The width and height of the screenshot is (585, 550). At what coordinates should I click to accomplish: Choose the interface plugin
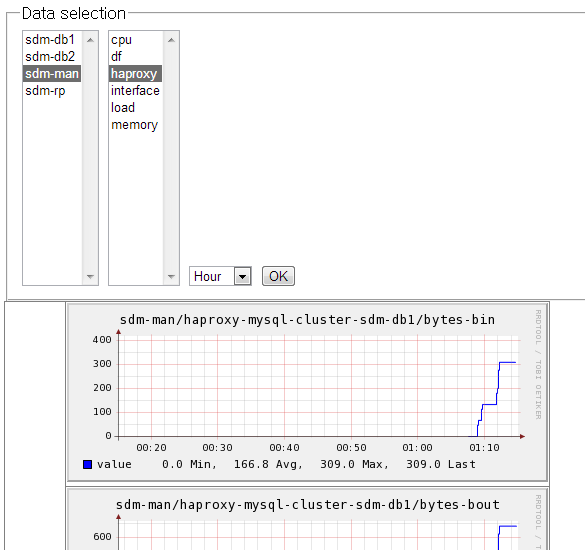pos(135,91)
